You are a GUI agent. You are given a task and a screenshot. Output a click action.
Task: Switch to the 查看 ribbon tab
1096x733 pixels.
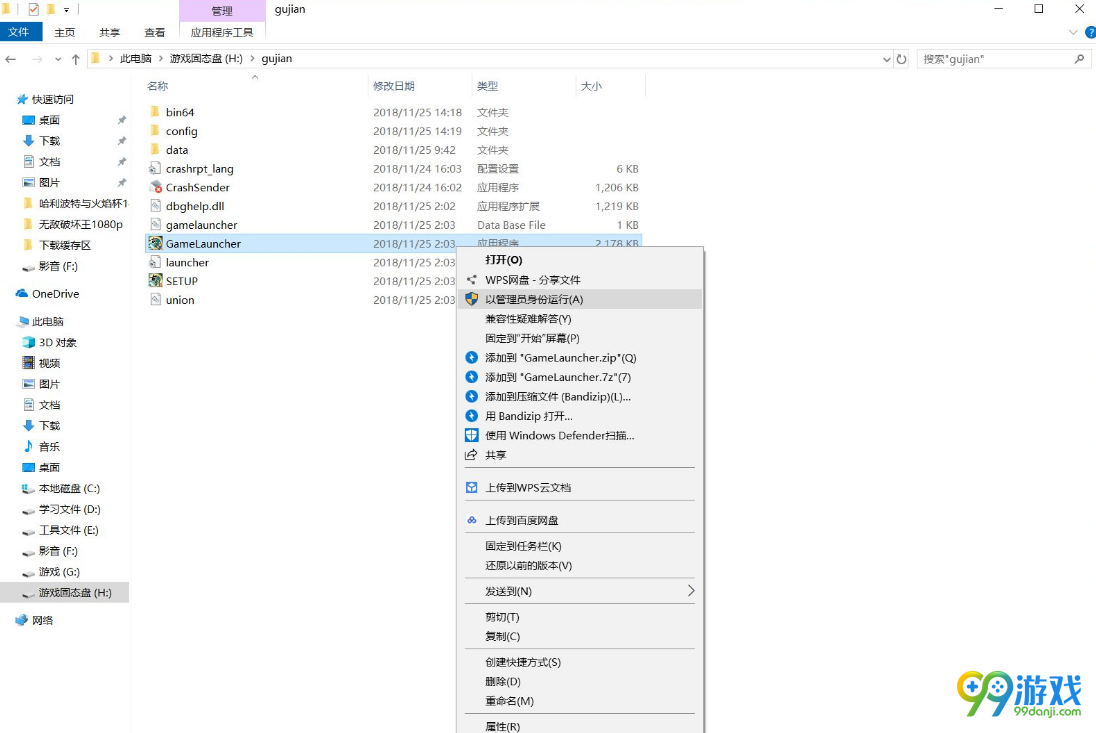click(154, 32)
